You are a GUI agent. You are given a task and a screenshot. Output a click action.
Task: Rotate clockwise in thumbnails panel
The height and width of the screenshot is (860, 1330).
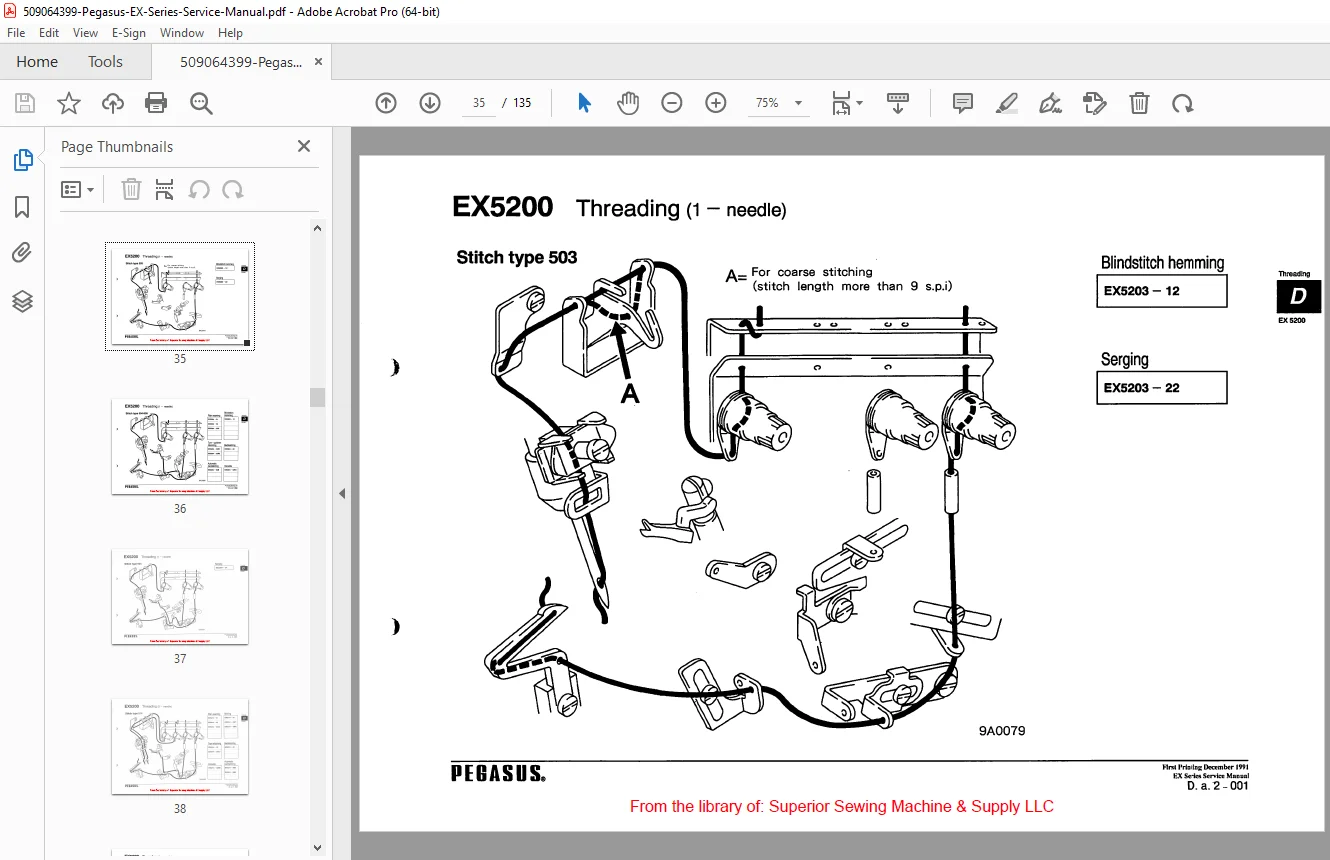233,189
